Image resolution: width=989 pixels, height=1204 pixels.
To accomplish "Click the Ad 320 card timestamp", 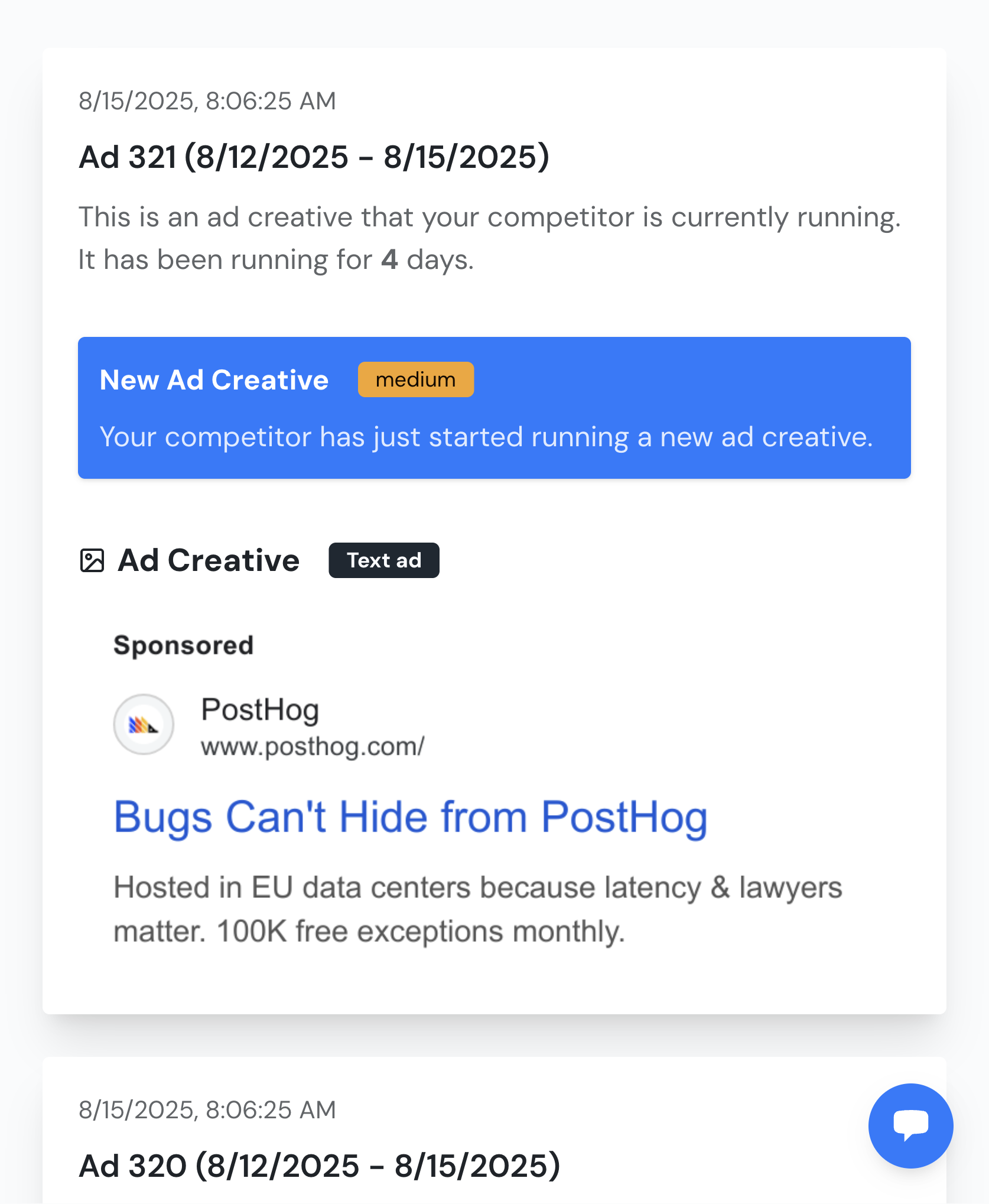I will click(x=207, y=1110).
